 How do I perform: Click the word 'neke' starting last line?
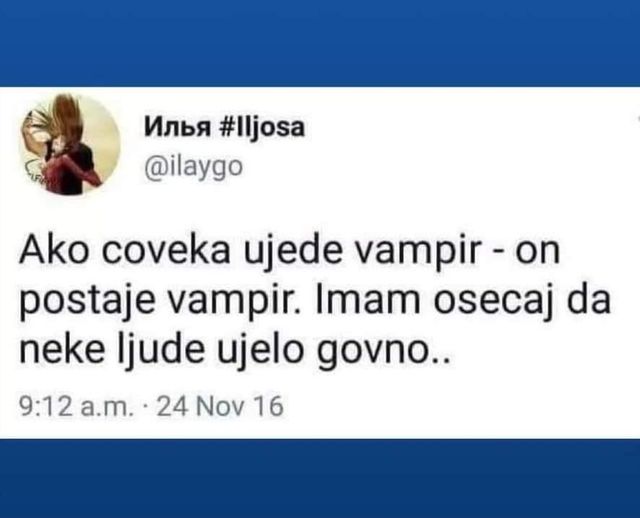(x=61, y=350)
